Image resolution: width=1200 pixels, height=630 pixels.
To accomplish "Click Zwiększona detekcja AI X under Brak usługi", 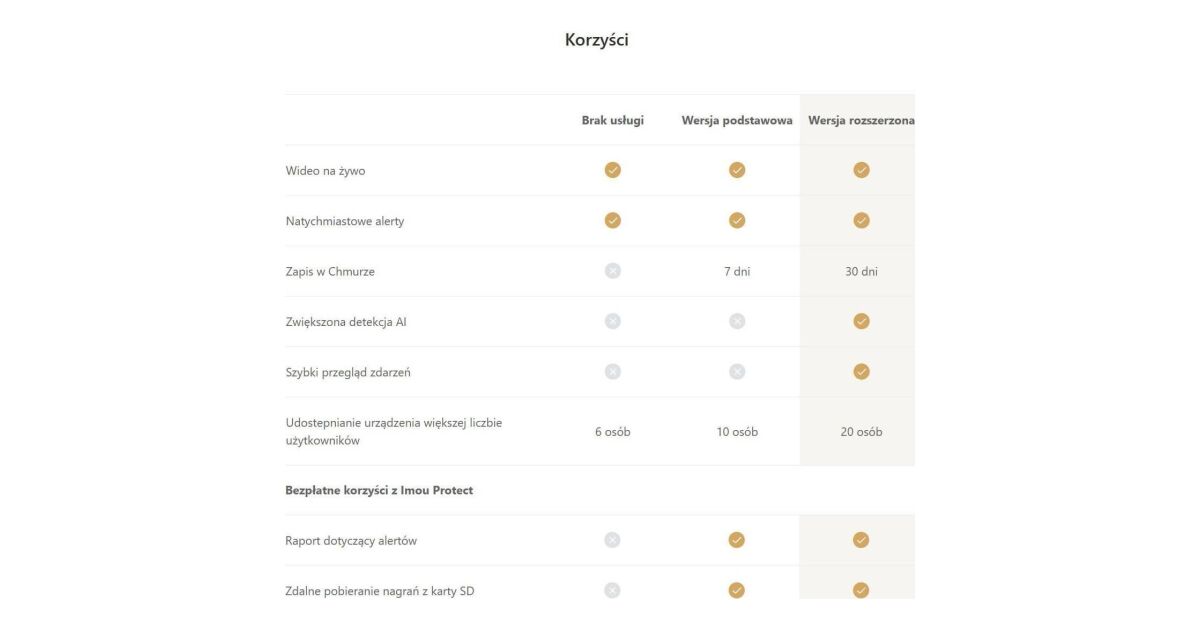I will [x=613, y=321].
